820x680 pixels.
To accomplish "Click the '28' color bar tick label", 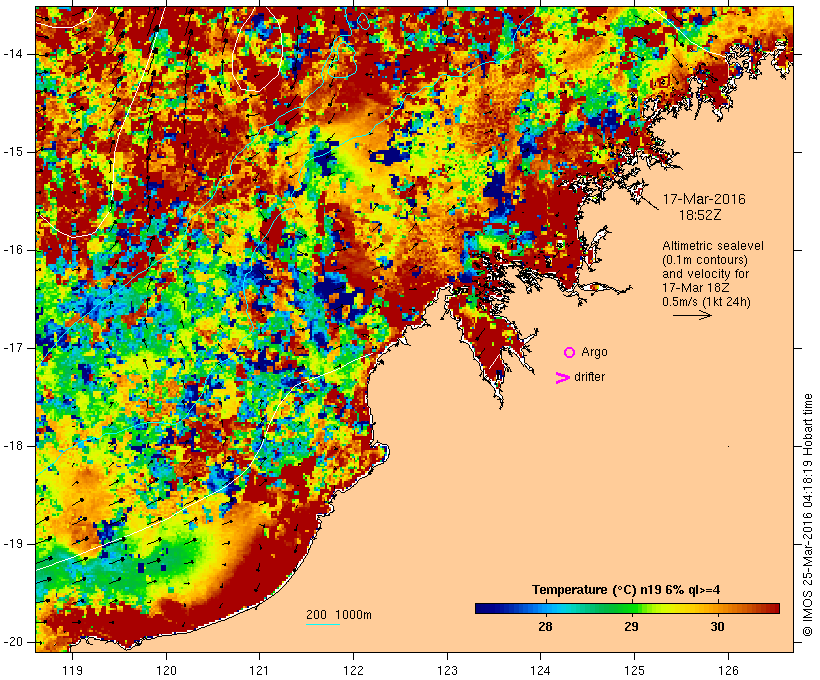I will point(545,627).
